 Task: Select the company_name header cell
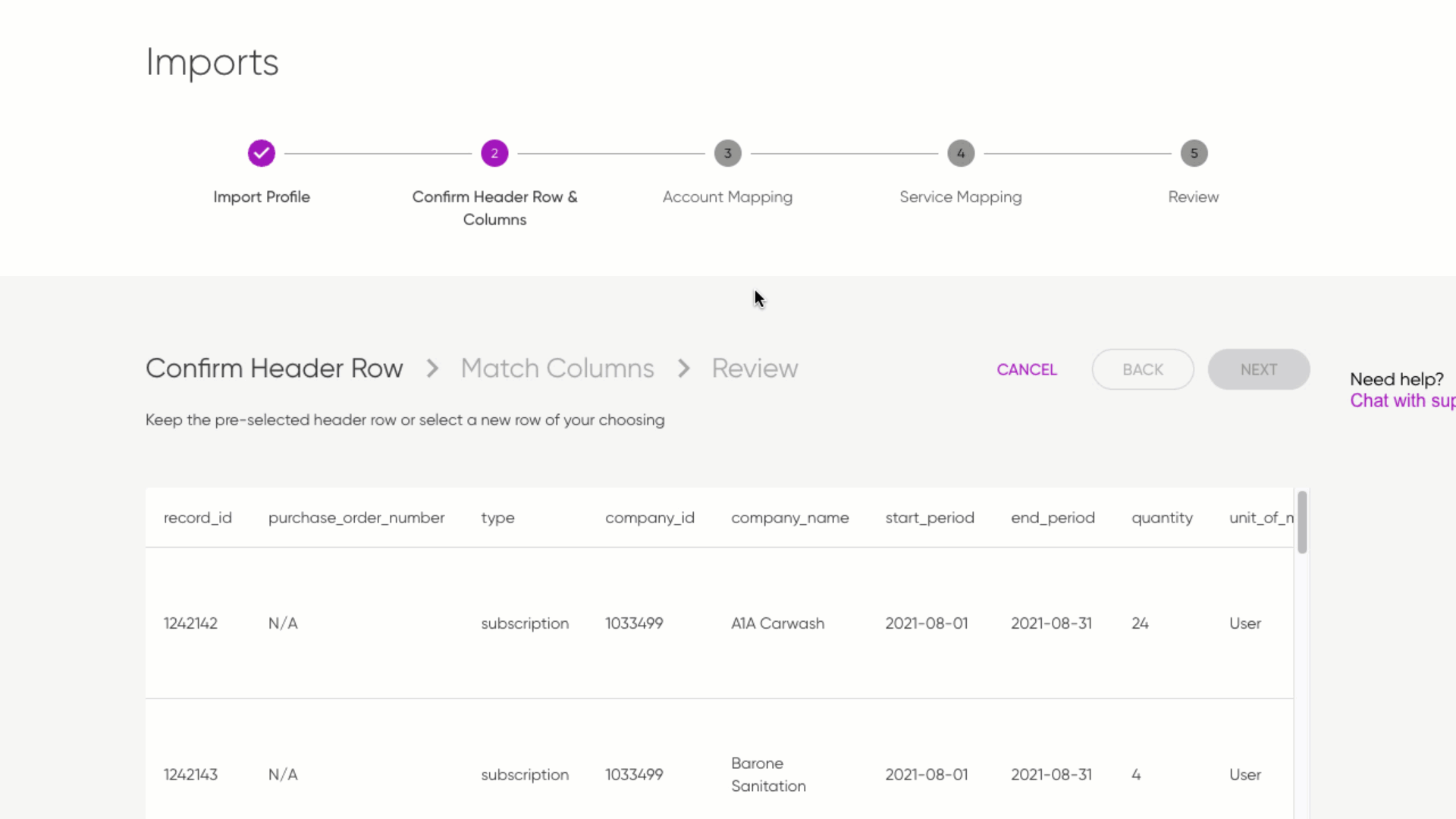coord(790,517)
